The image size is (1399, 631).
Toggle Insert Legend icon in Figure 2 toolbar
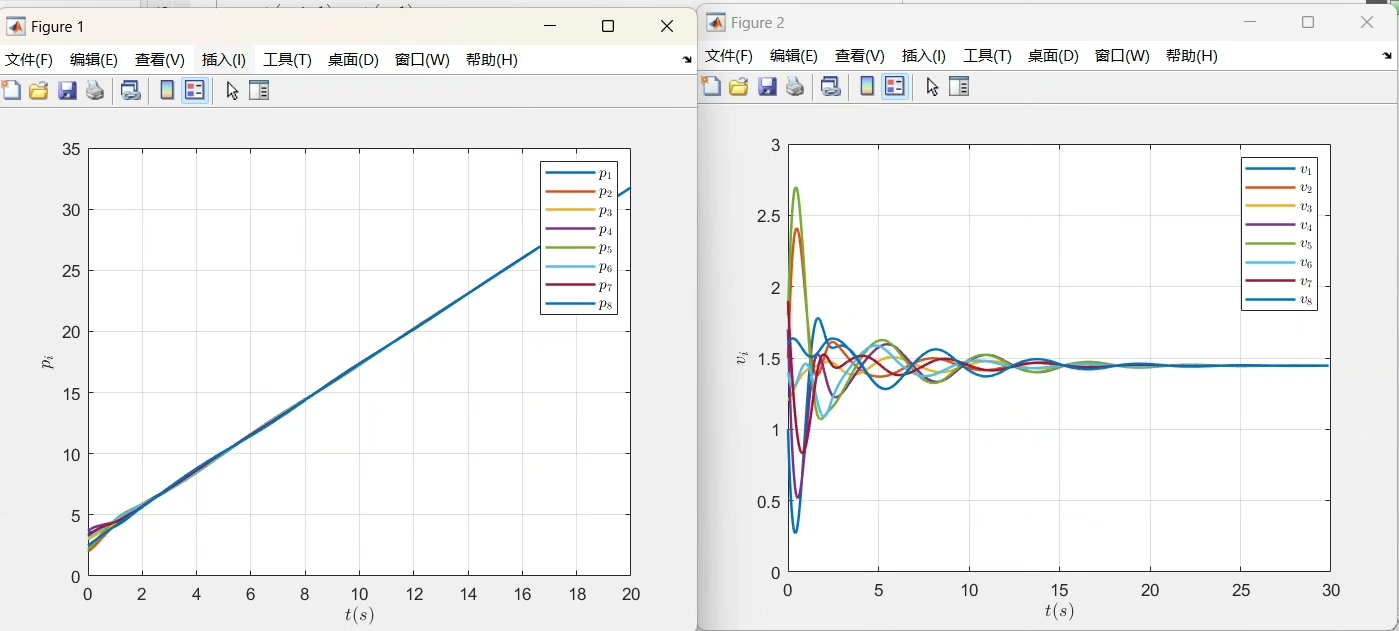tap(895, 87)
